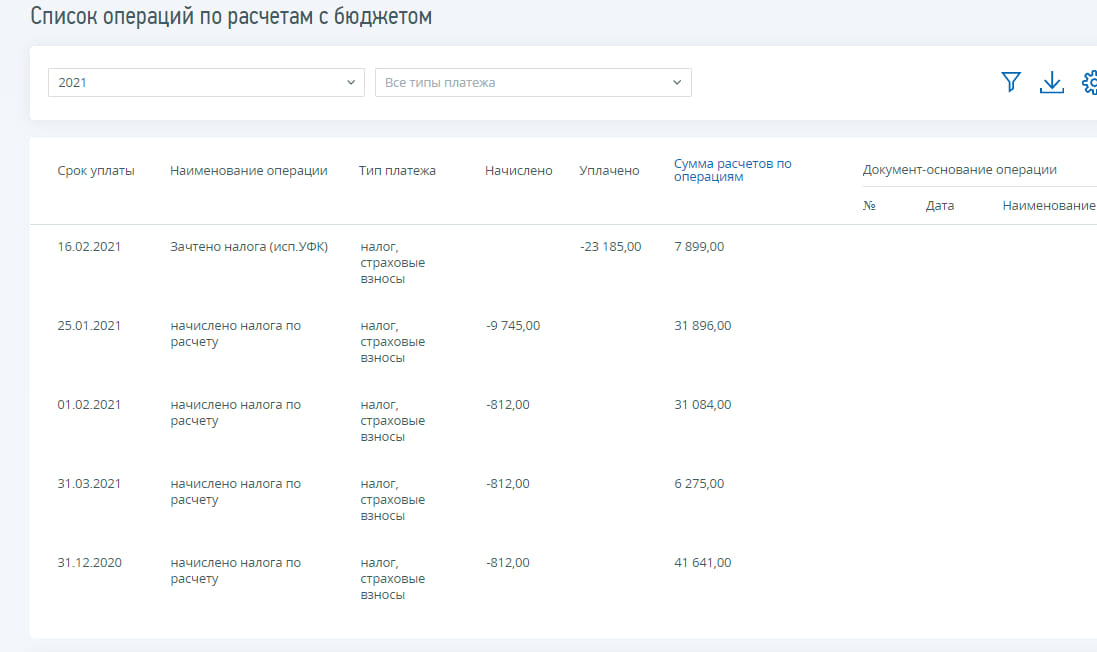The height and width of the screenshot is (652, 1097).
Task: Click the "Срок уплаты" column header
Action: click(x=96, y=171)
